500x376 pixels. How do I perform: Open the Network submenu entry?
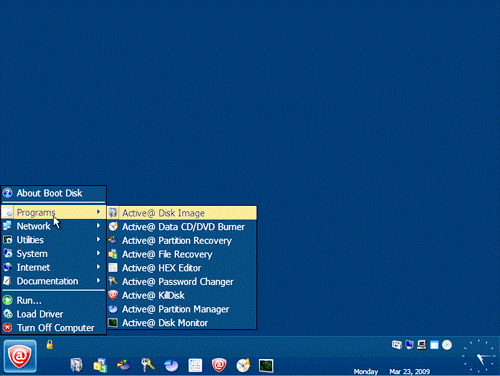point(54,226)
